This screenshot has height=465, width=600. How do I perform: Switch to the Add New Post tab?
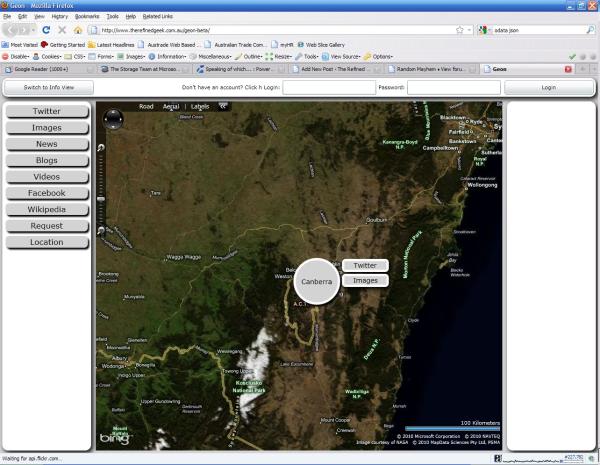[x=335, y=69]
